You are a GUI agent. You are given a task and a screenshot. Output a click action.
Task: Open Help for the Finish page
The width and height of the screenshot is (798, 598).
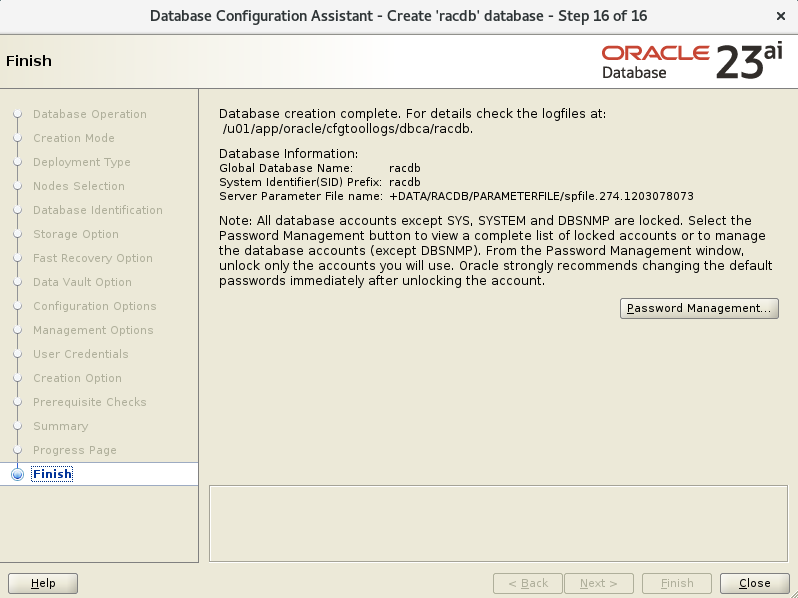pyautogui.click(x=43, y=583)
